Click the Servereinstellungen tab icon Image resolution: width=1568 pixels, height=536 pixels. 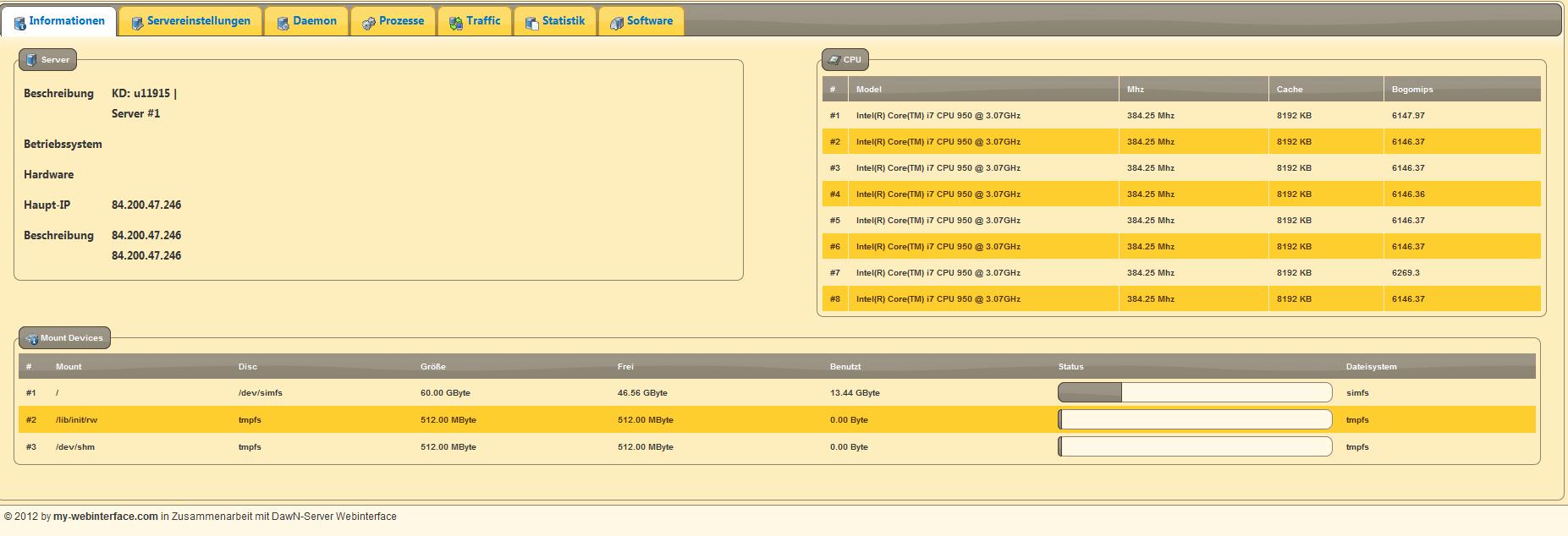click(x=136, y=23)
